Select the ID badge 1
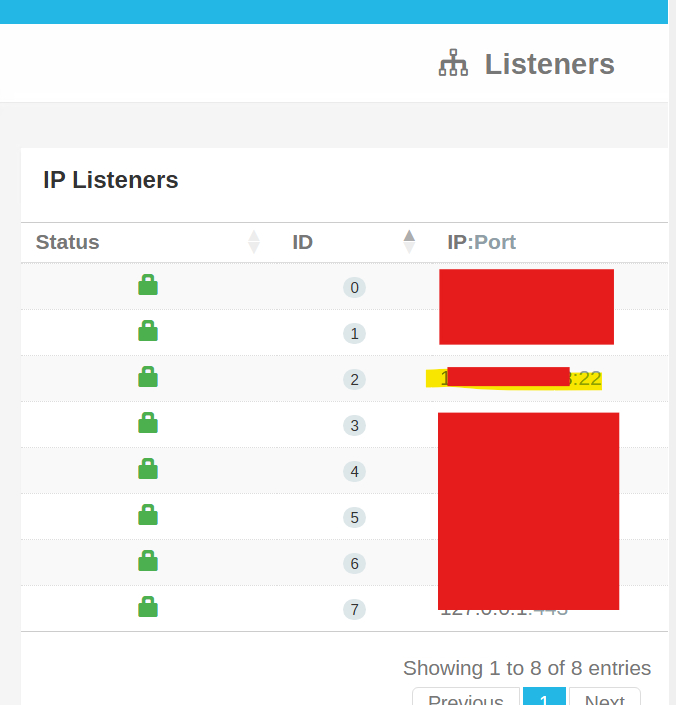676x705 pixels. [354, 334]
